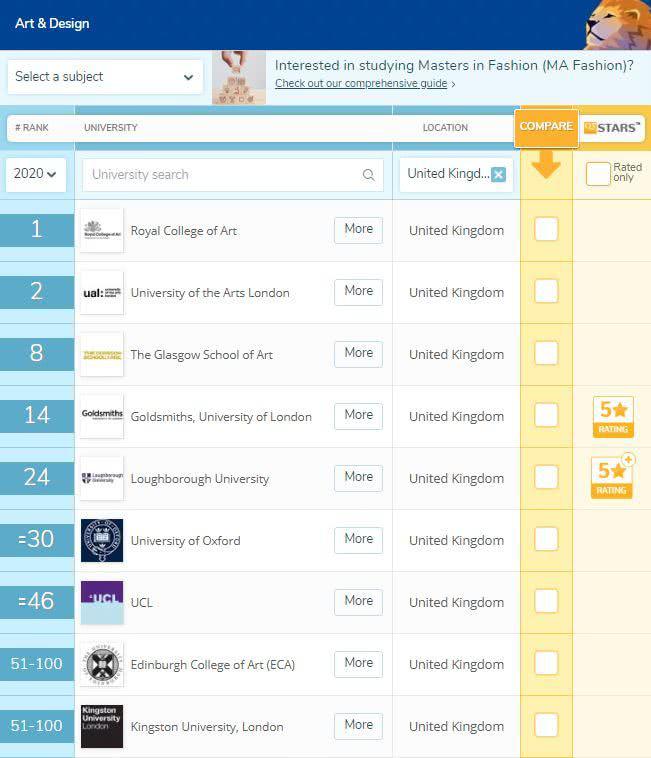Screen dimensions: 651x758
Task: Open The Glasgow School of Art link
Action: pyautogui.click(x=201, y=355)
